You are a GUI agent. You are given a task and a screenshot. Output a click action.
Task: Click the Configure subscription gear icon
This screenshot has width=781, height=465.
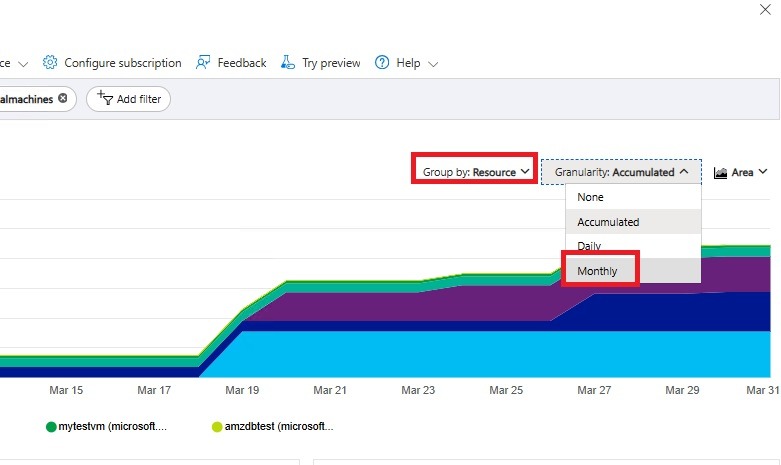click(50, 63)
